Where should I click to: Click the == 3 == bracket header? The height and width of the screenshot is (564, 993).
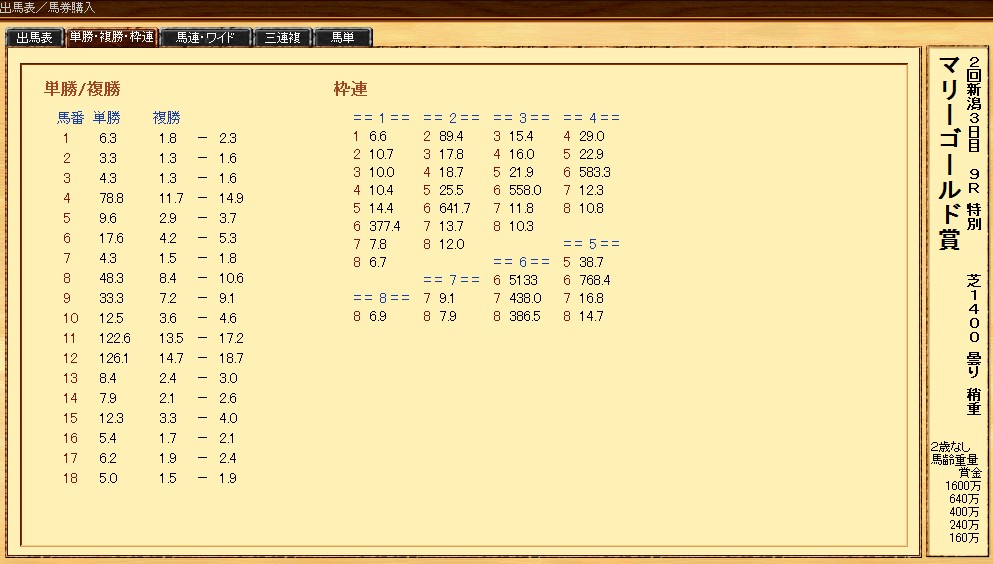521,118
